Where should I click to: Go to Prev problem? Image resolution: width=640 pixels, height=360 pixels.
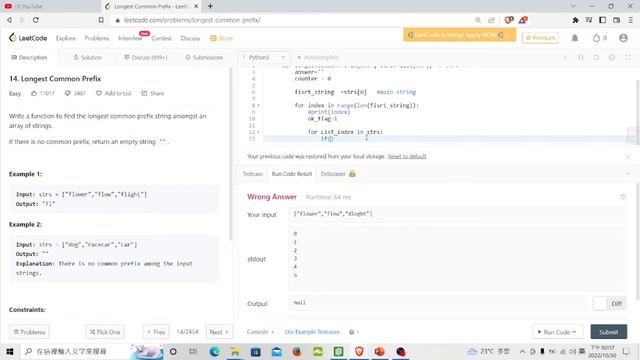(156, 332)
